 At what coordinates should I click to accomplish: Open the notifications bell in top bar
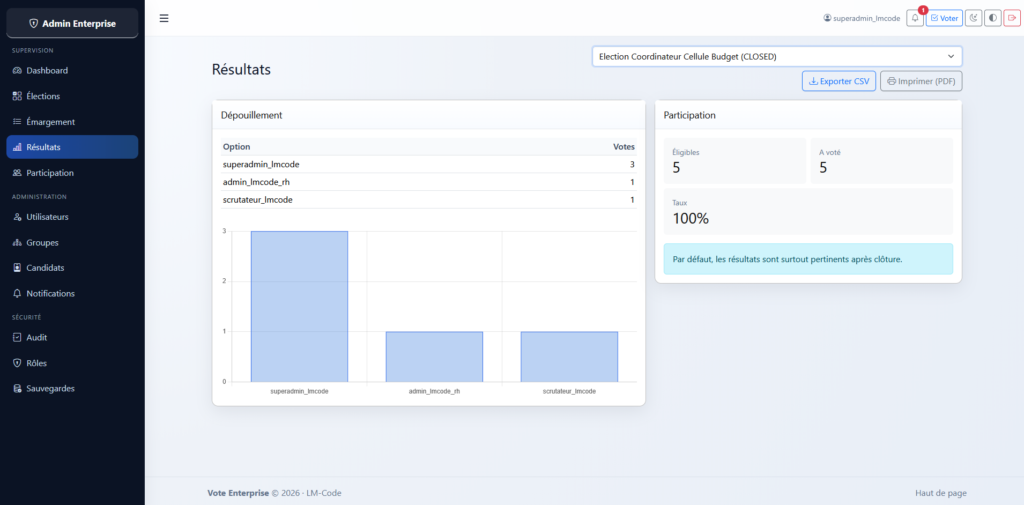point(915,18)
